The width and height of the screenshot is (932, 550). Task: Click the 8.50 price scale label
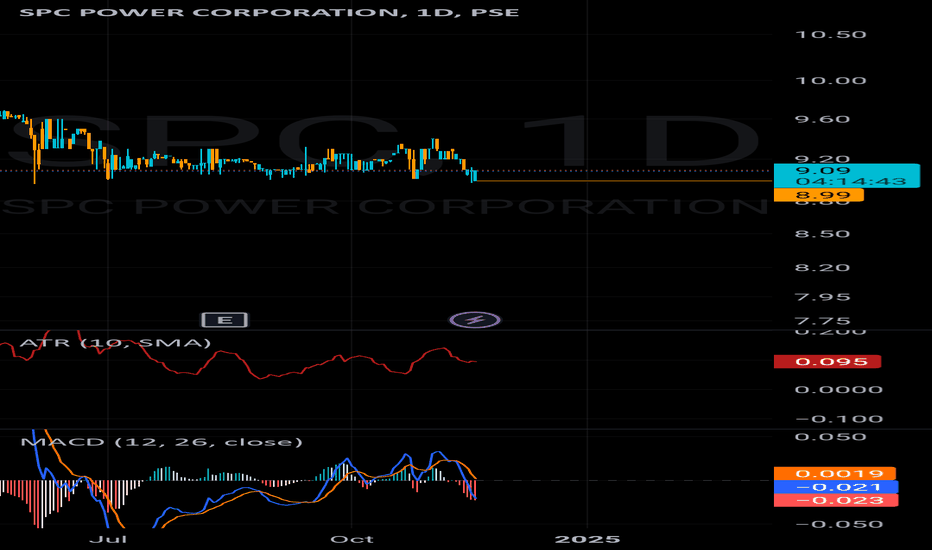click(823, 234)
